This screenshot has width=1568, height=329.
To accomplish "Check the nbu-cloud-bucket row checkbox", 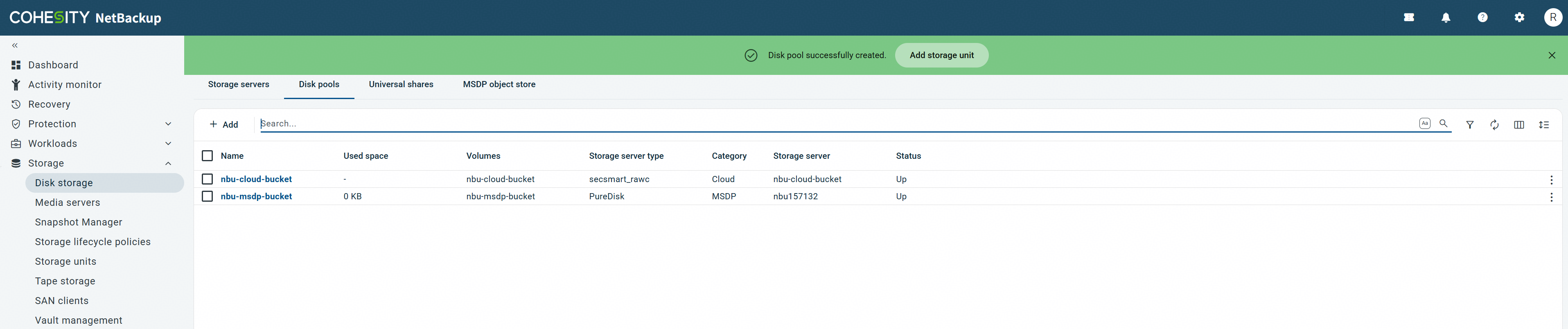I will 207,179.
